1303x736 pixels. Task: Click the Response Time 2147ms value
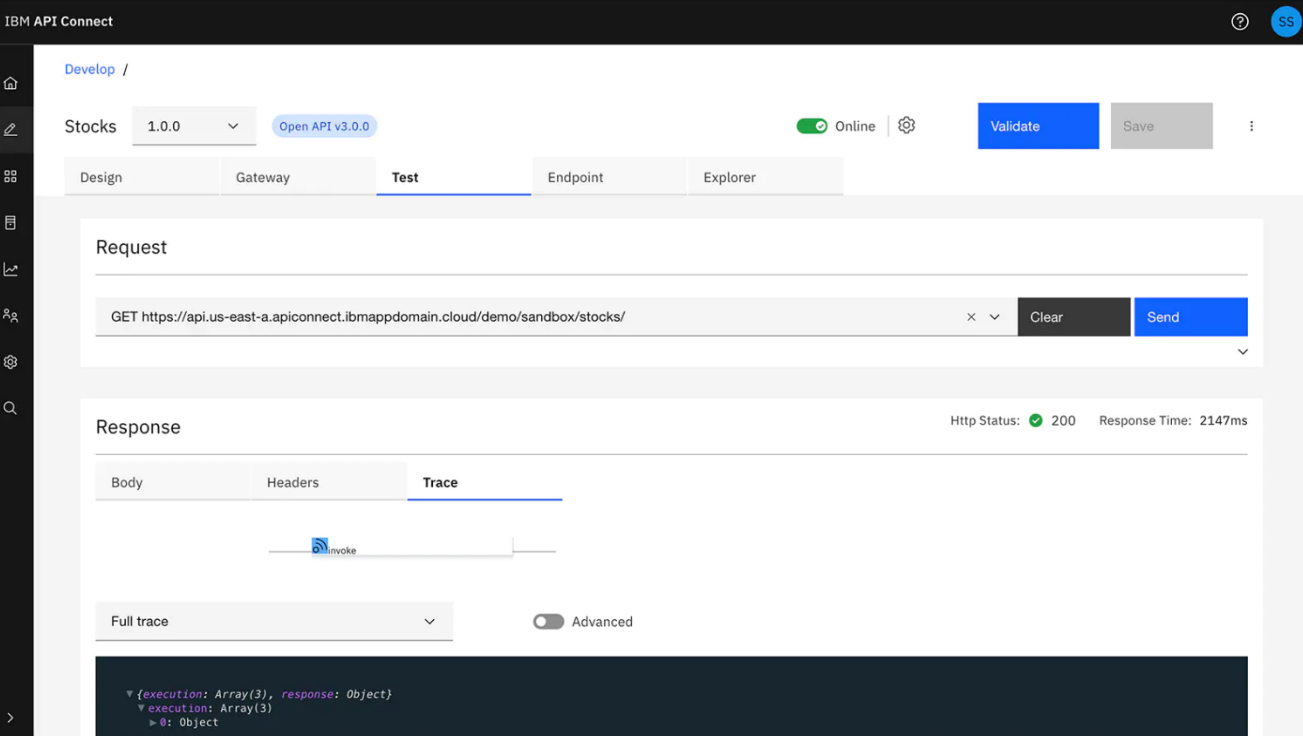(1223, 421)
